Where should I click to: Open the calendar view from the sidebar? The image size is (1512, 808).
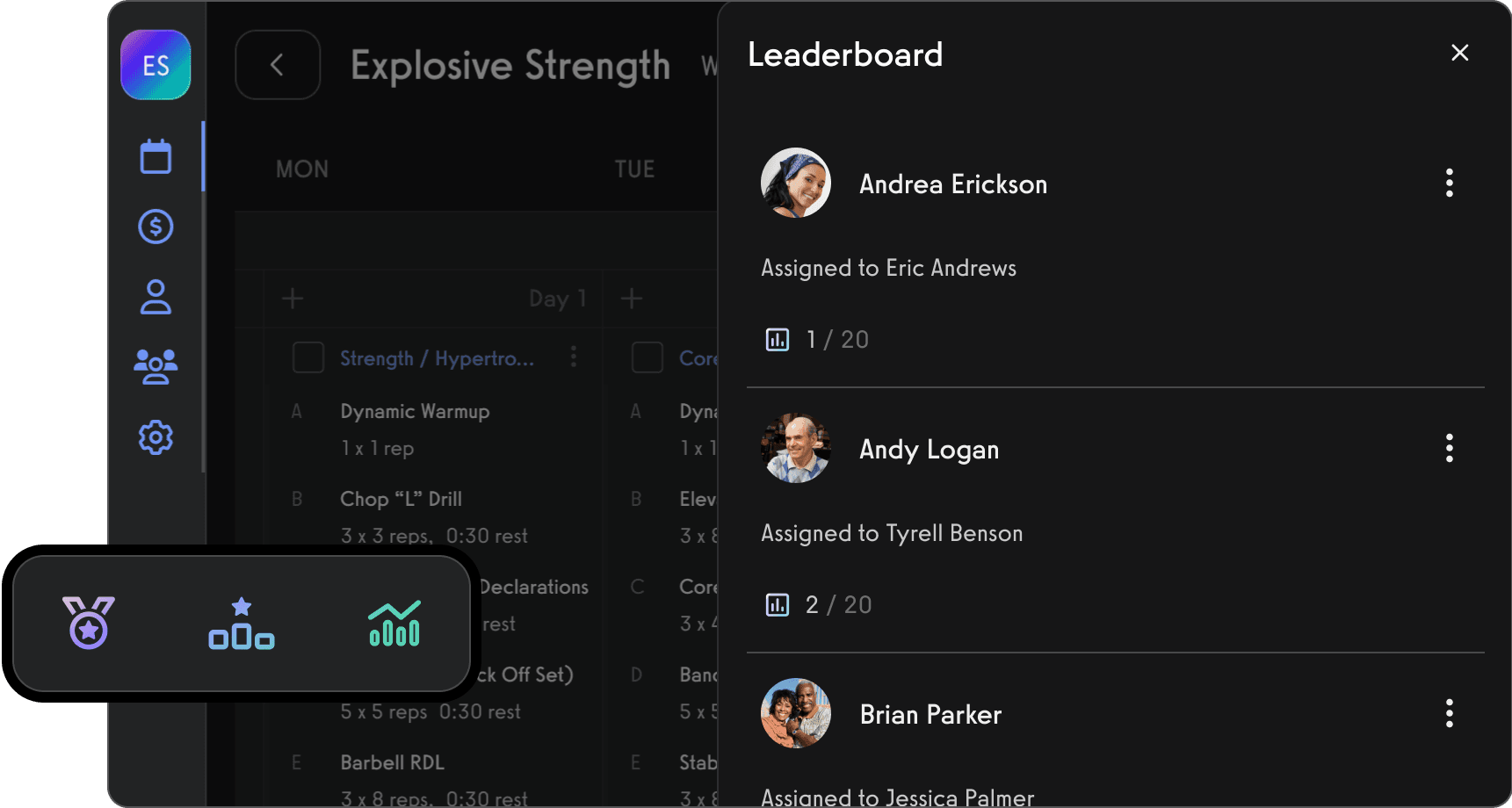[155, 155]
